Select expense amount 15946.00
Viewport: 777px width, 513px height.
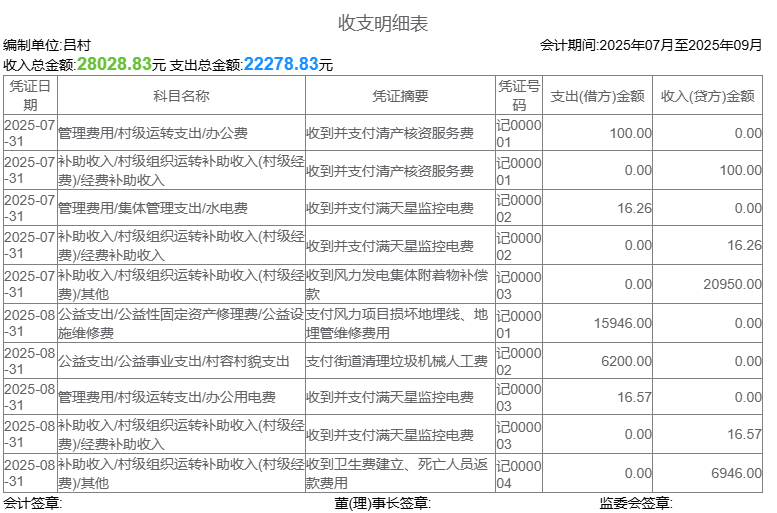coord(623,323)
